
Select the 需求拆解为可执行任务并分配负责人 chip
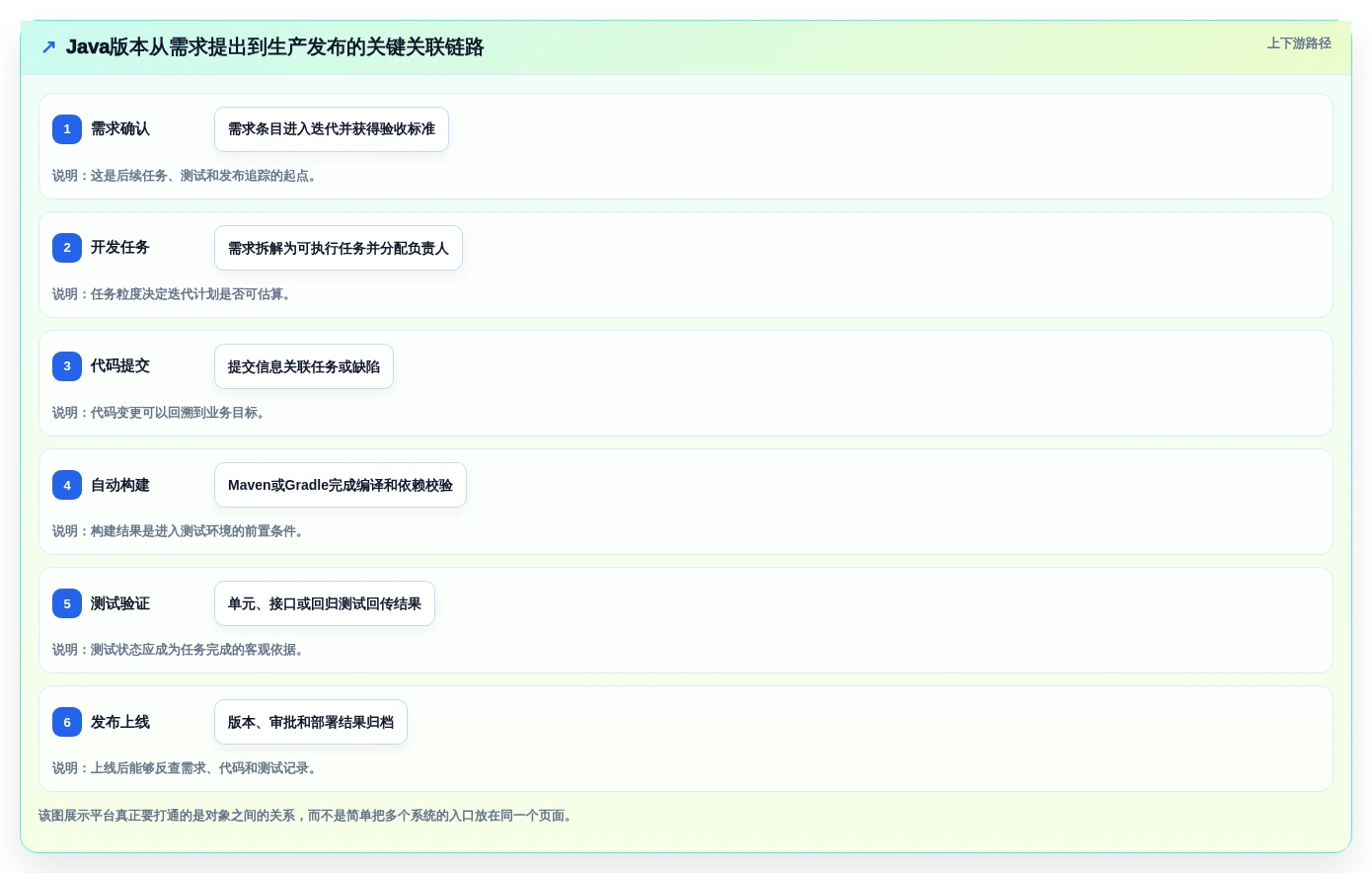click(x=339, y=248)
